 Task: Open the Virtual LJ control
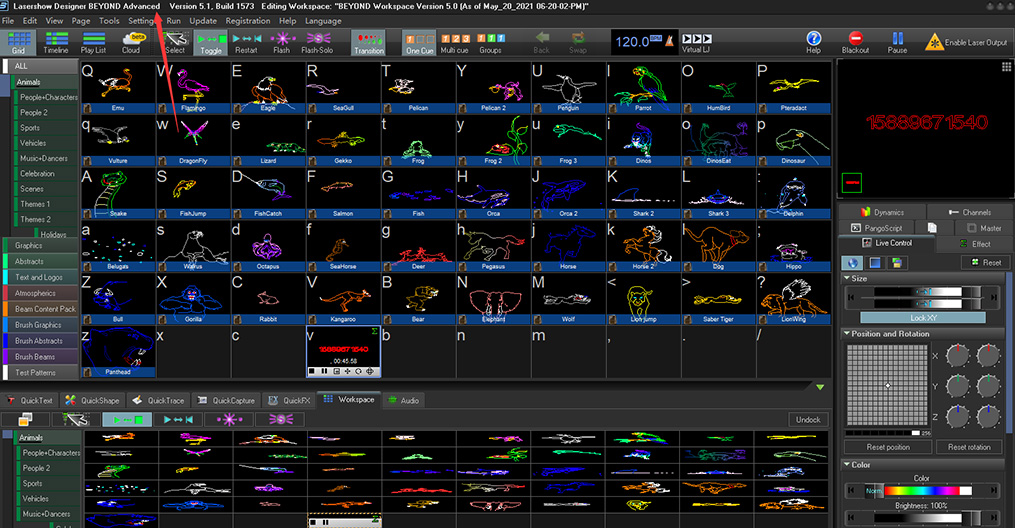tap(697, 43)
